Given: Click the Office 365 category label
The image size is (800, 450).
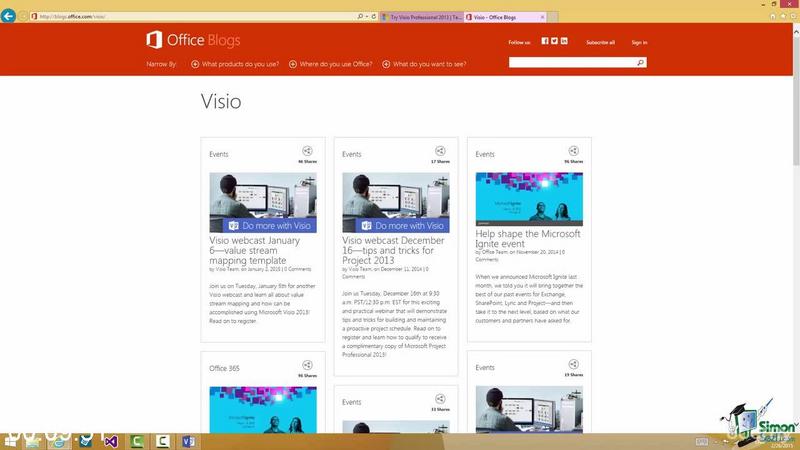Looking at the screenshot, I should tap(224, 368).
